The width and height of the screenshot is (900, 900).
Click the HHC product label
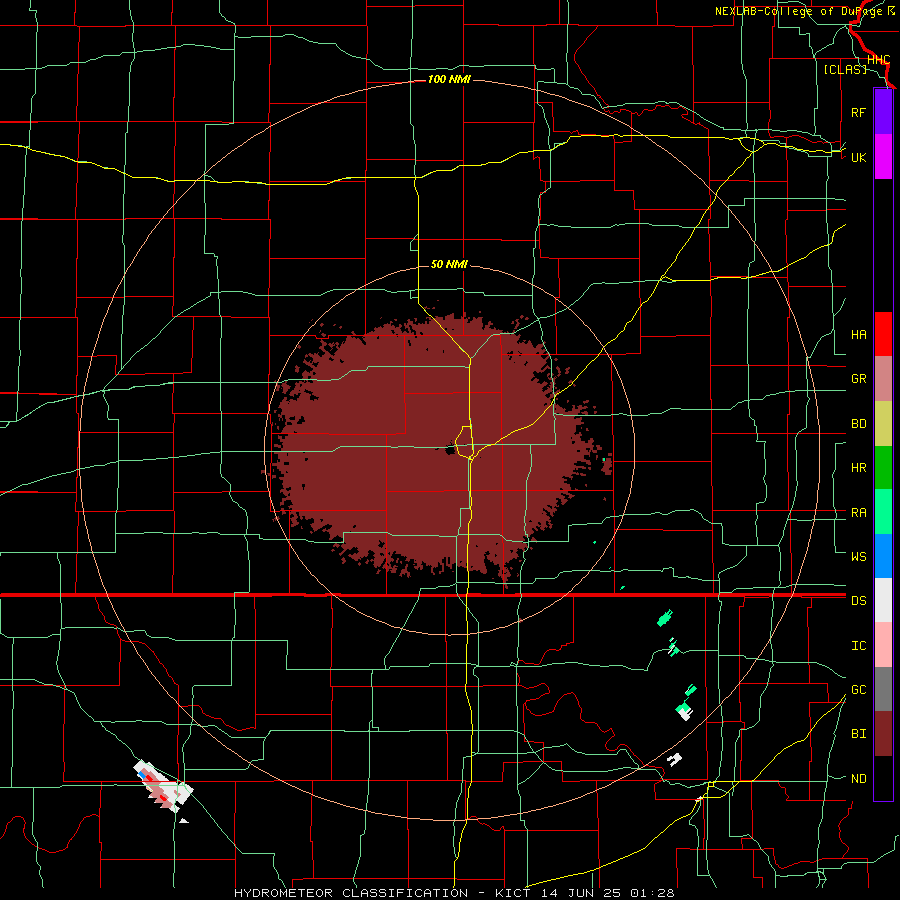click(x=878, y=60)
